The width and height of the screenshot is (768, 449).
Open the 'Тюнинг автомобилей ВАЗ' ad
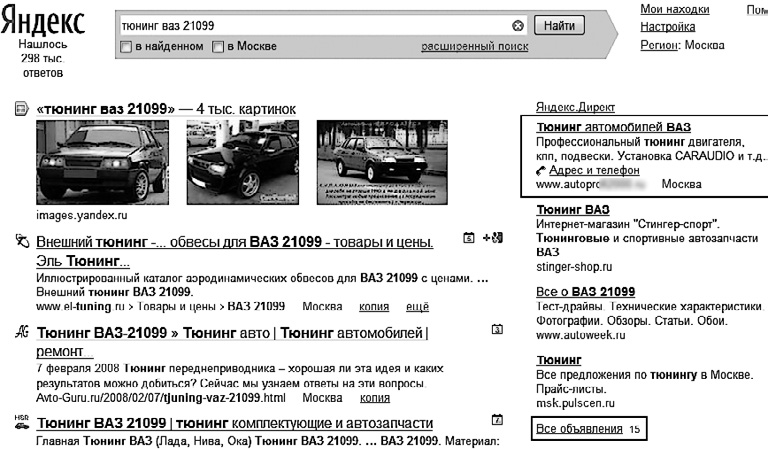coord(613,127)
